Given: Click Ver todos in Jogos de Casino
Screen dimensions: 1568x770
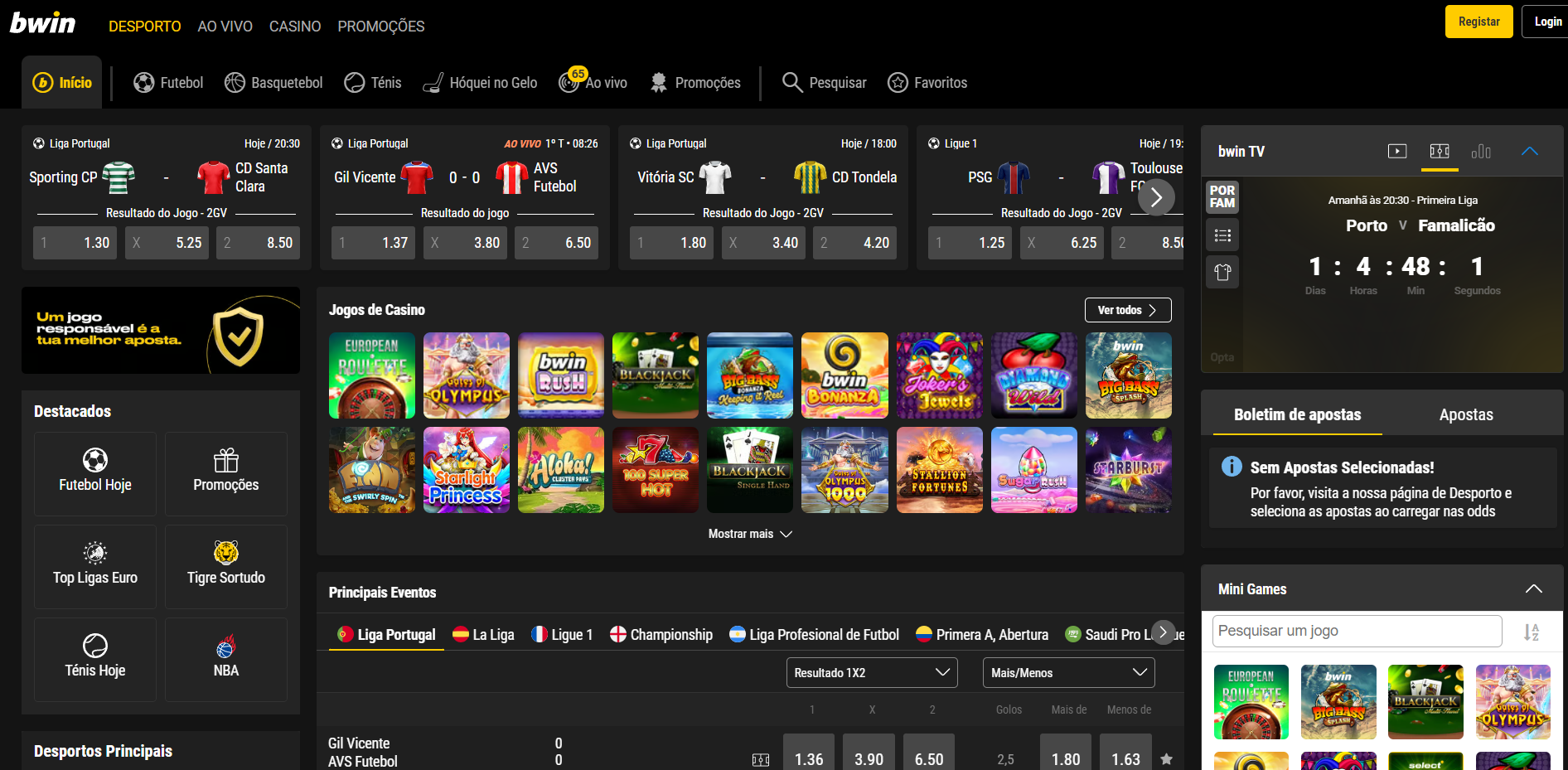Looking at the screenshot, I should 1128,310.
